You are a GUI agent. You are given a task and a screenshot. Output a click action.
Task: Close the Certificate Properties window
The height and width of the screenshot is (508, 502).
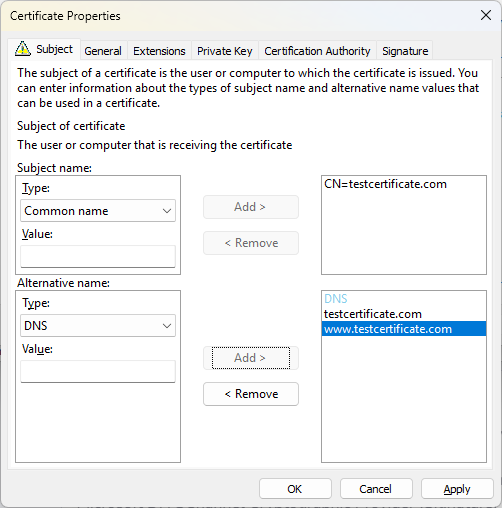486,15
